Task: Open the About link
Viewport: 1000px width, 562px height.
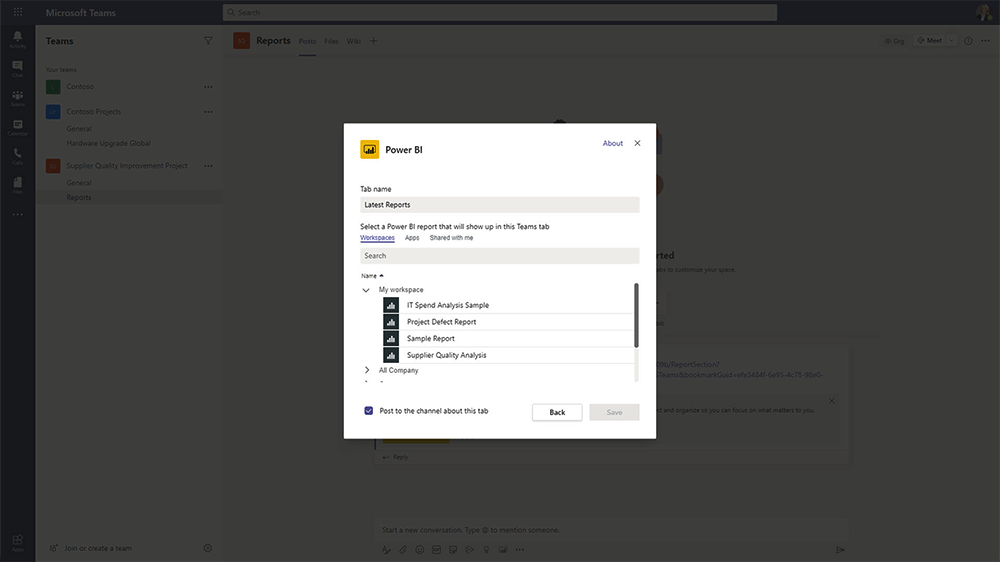Action: tap(612, 143)
